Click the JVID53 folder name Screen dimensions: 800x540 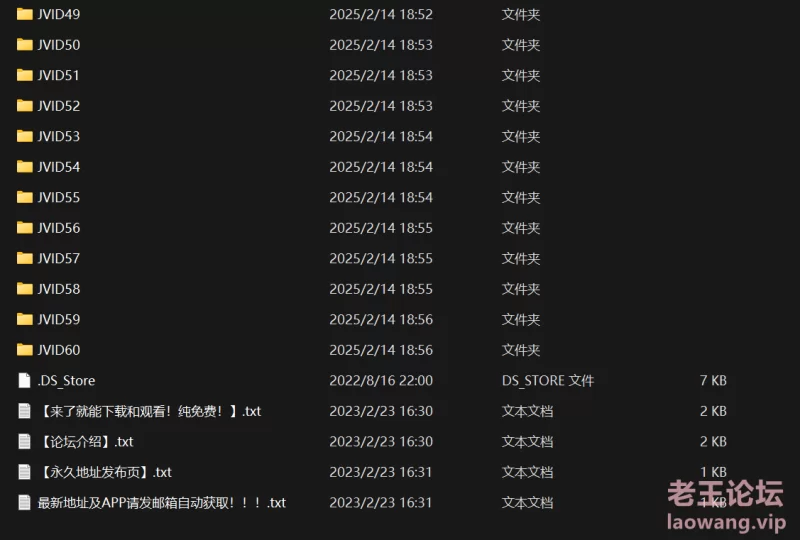tap(59, 136)
